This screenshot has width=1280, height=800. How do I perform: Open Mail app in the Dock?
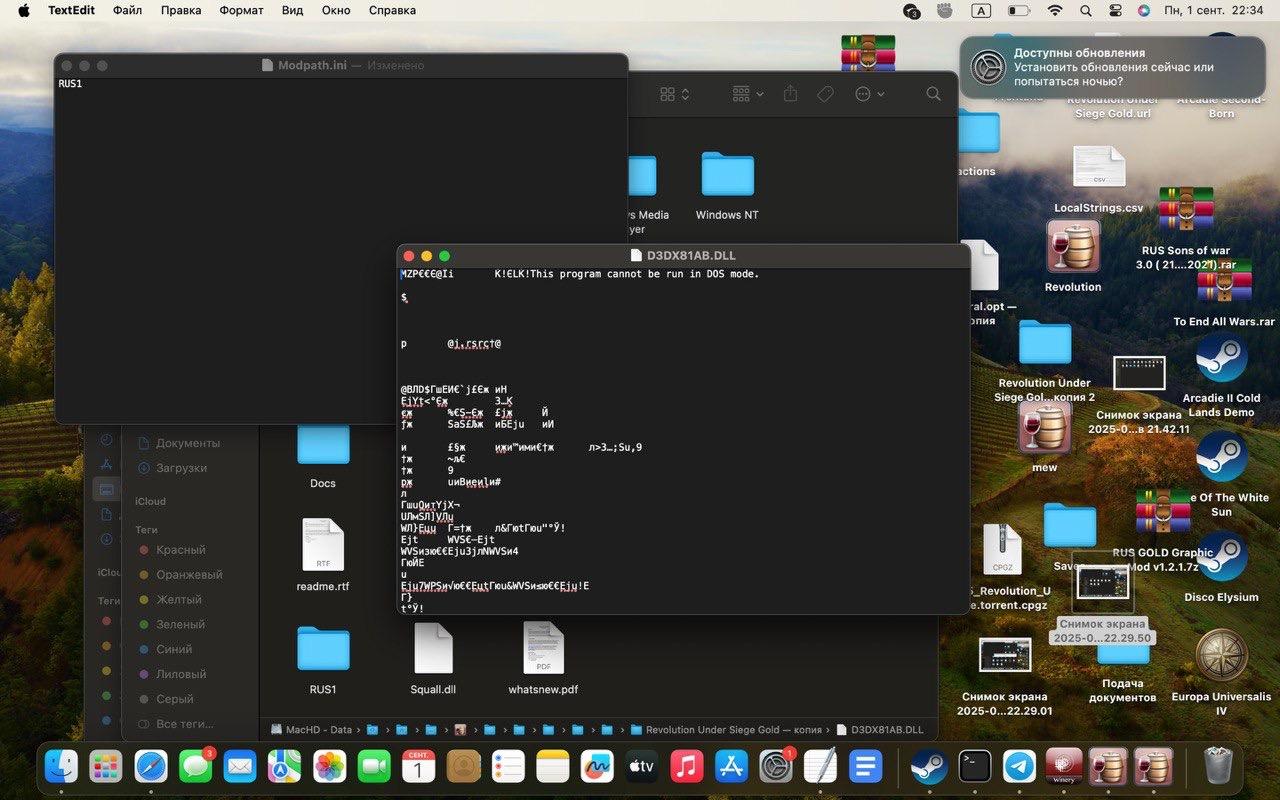click(240, 767)
